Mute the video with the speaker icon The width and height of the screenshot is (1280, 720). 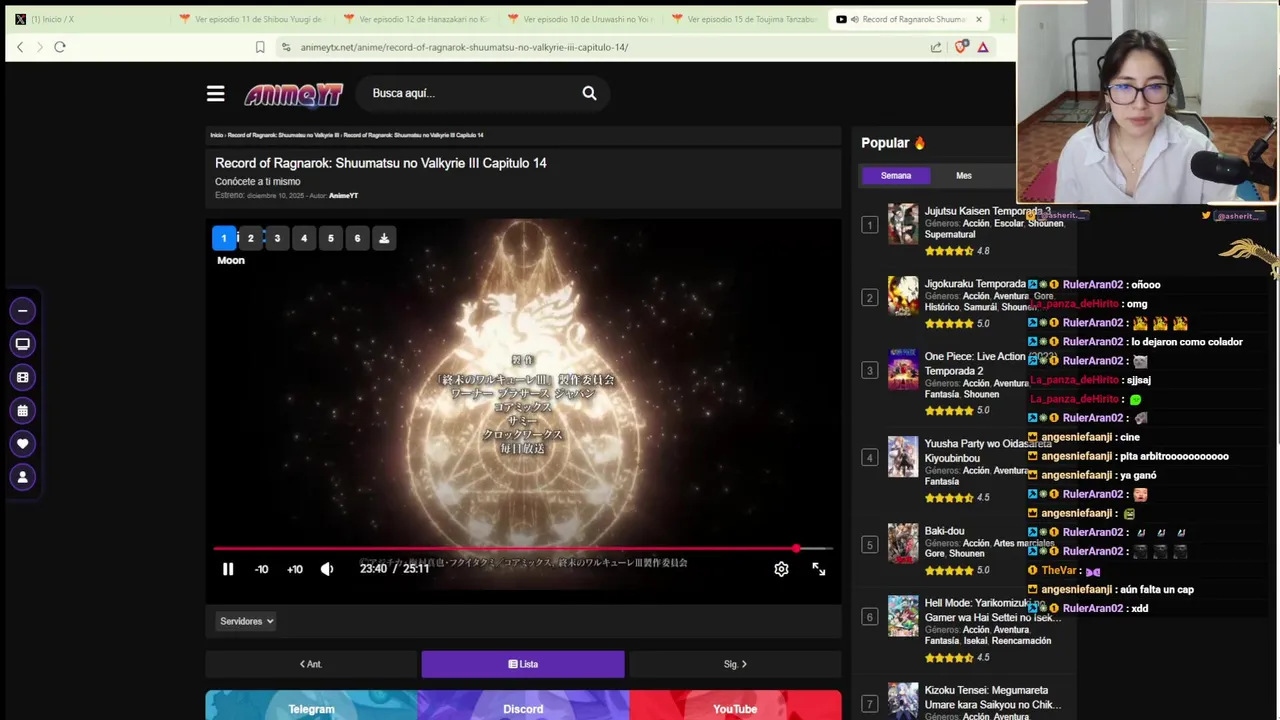tap(327, 569)
